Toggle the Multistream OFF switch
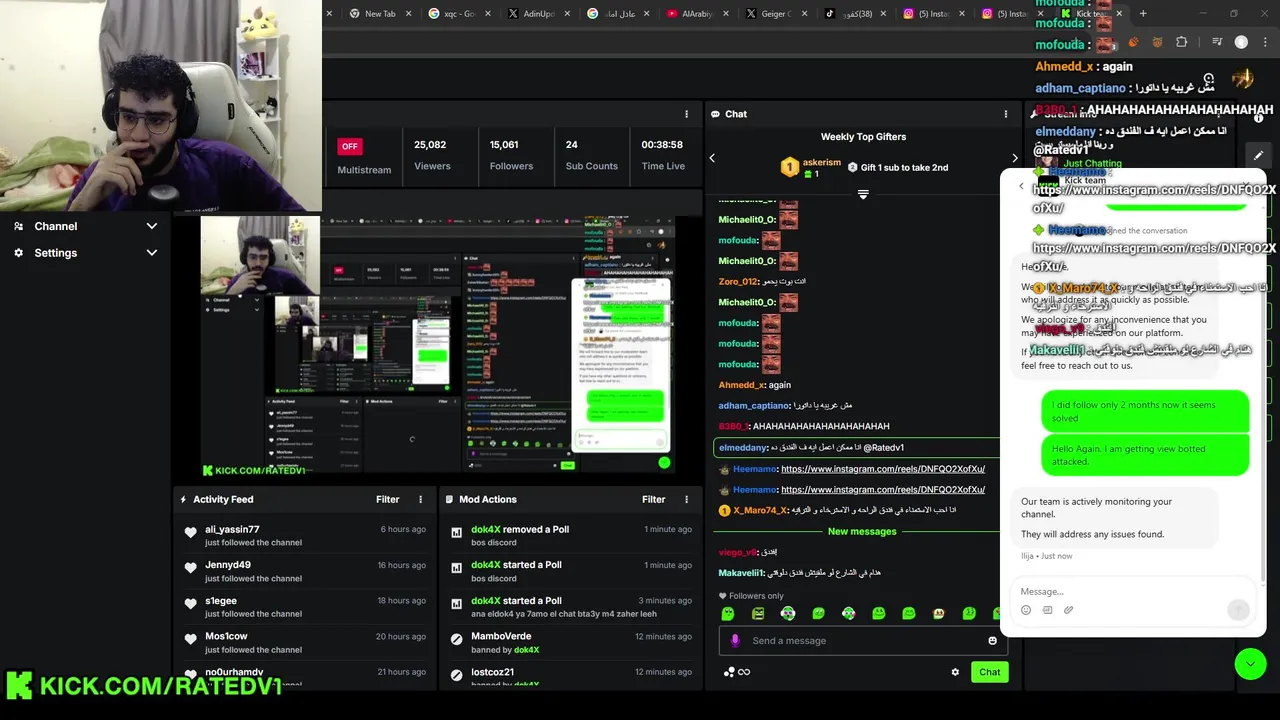 349,146
